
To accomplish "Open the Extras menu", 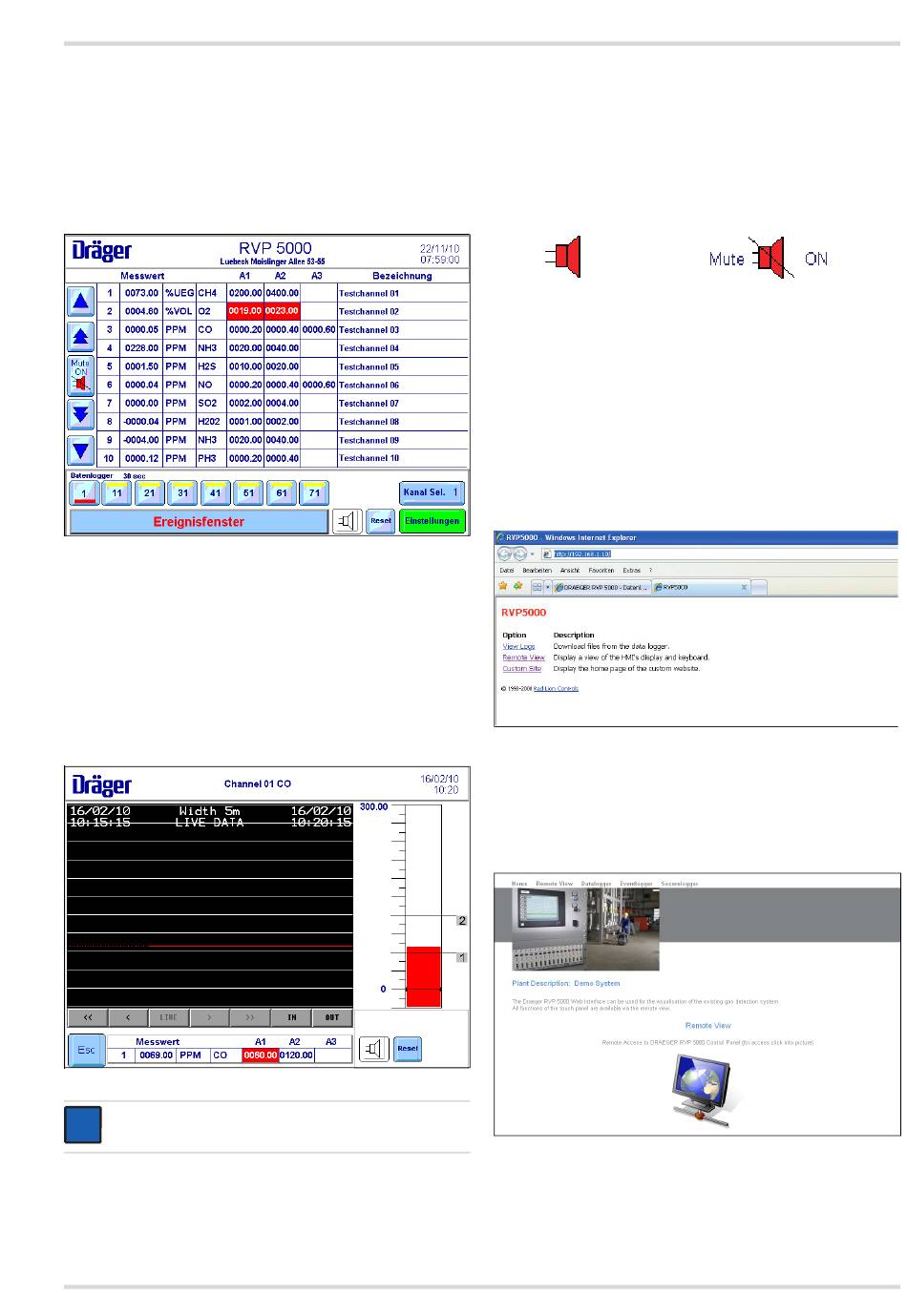I will point(632,571).
